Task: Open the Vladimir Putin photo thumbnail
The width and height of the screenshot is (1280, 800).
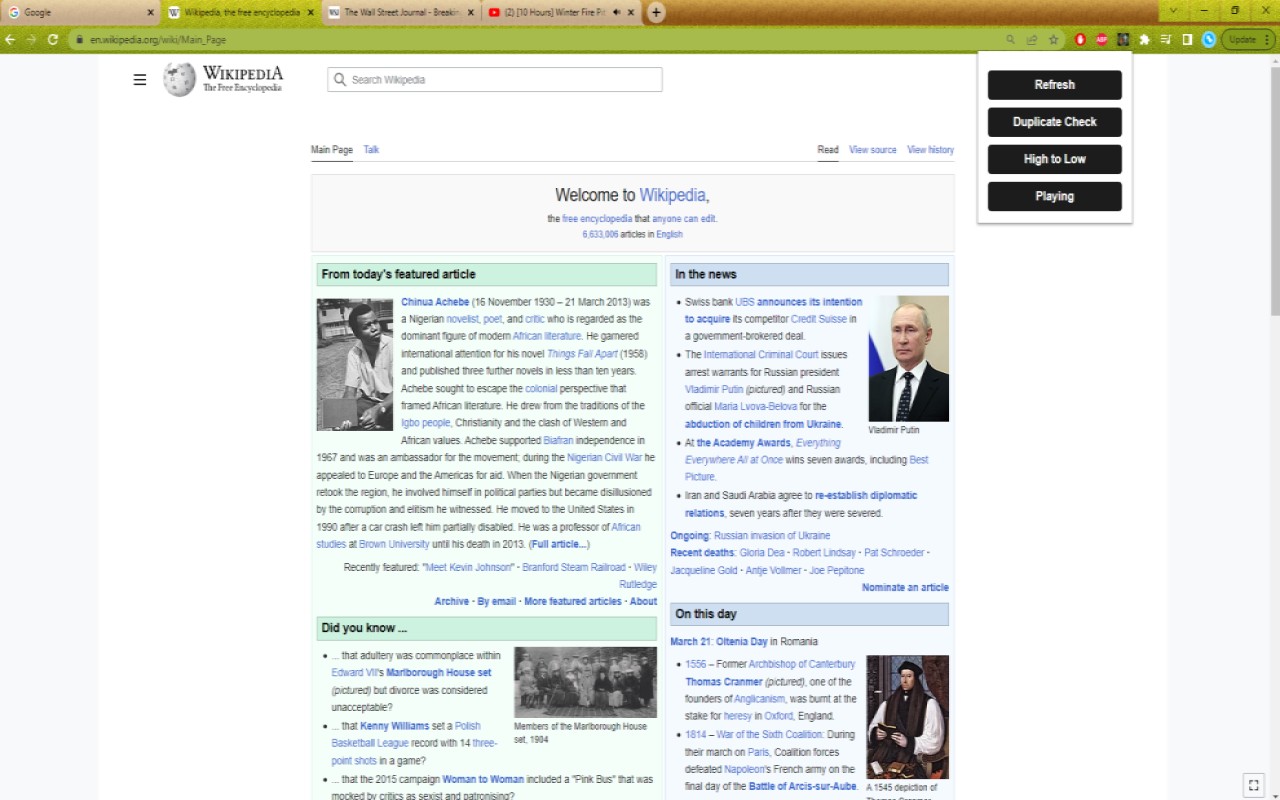Action: coord(908,358)
